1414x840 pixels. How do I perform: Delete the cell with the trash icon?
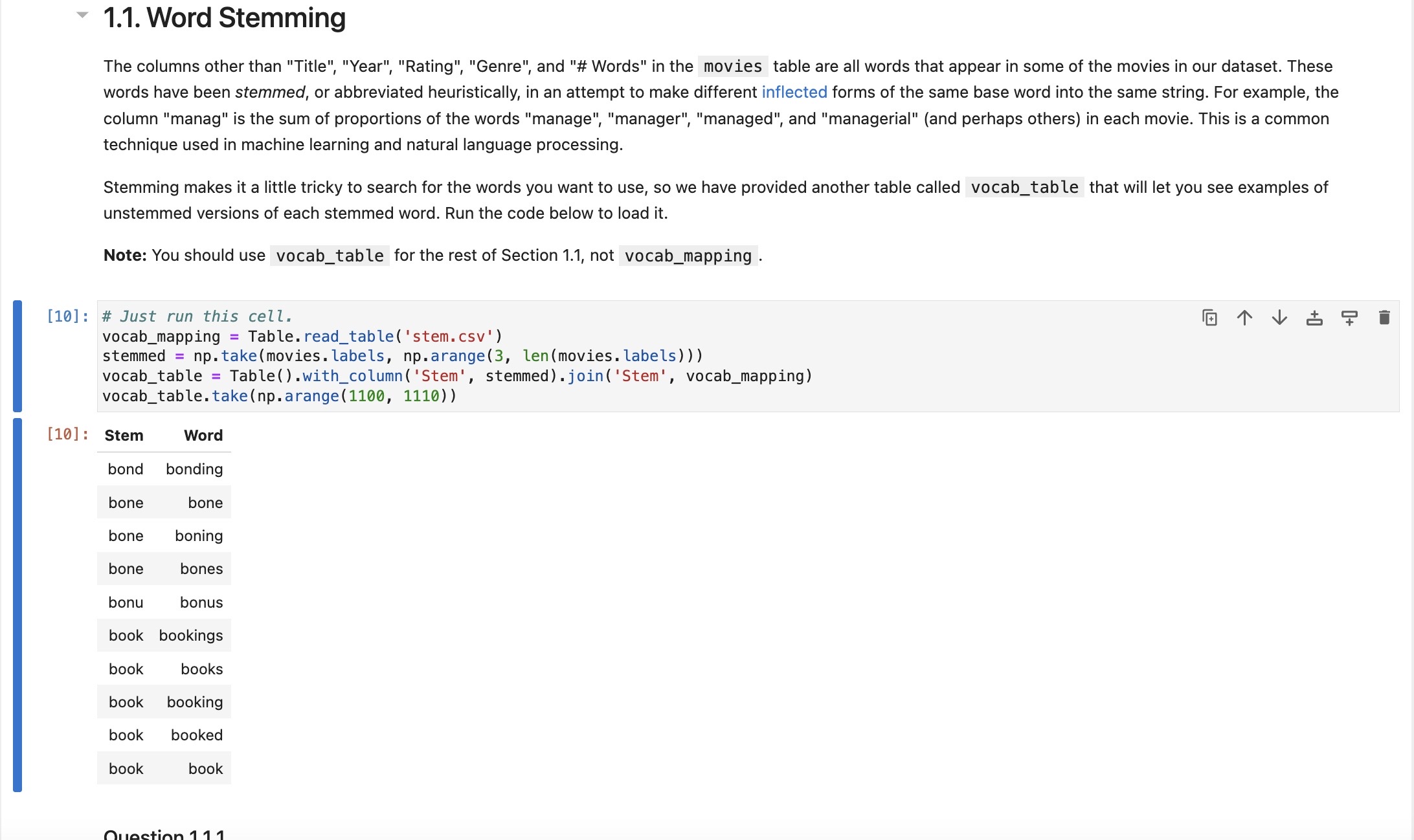[x=1384, y=318]
